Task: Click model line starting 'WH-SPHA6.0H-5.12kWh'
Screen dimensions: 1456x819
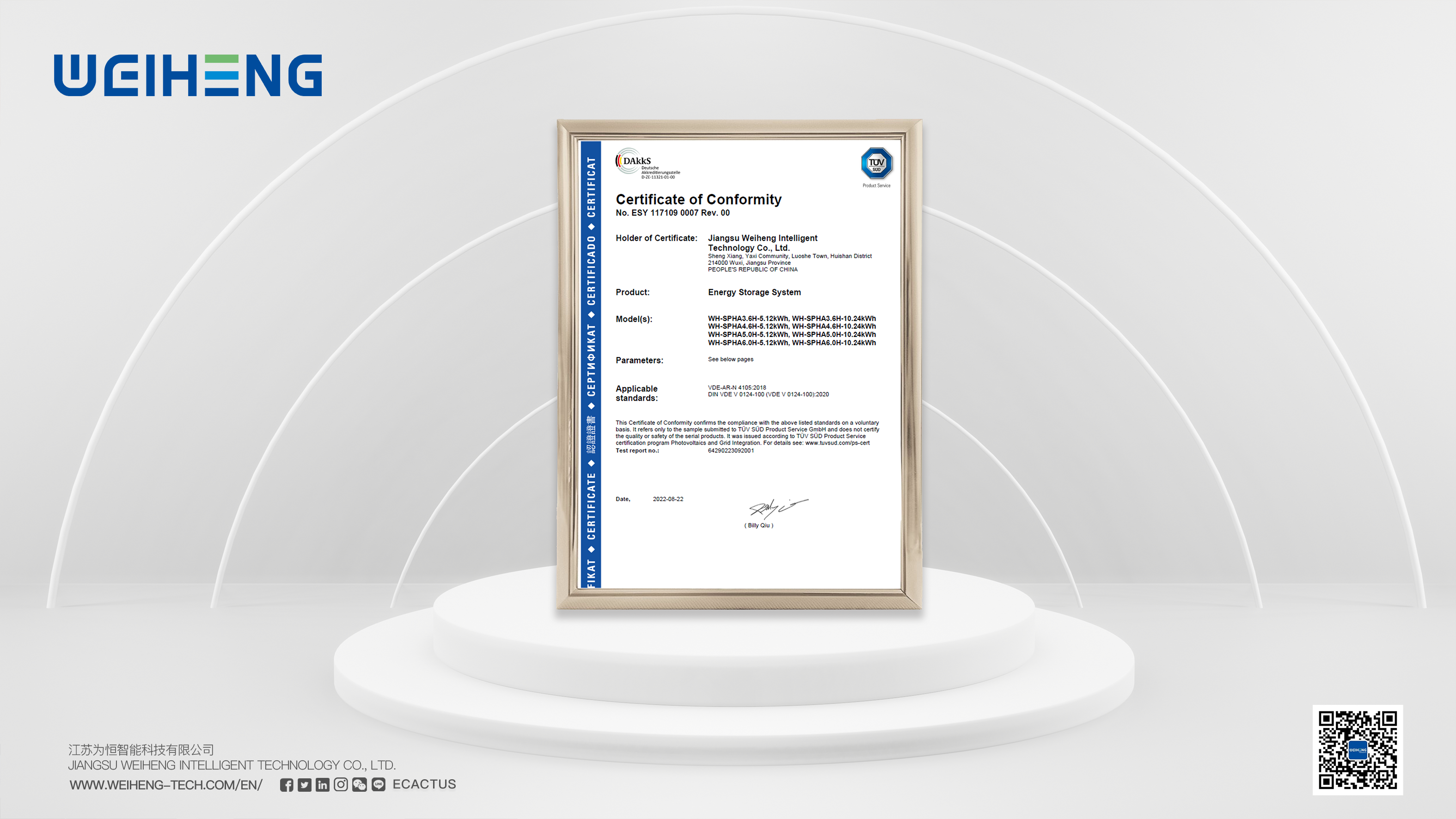Action: pos(792,343)
